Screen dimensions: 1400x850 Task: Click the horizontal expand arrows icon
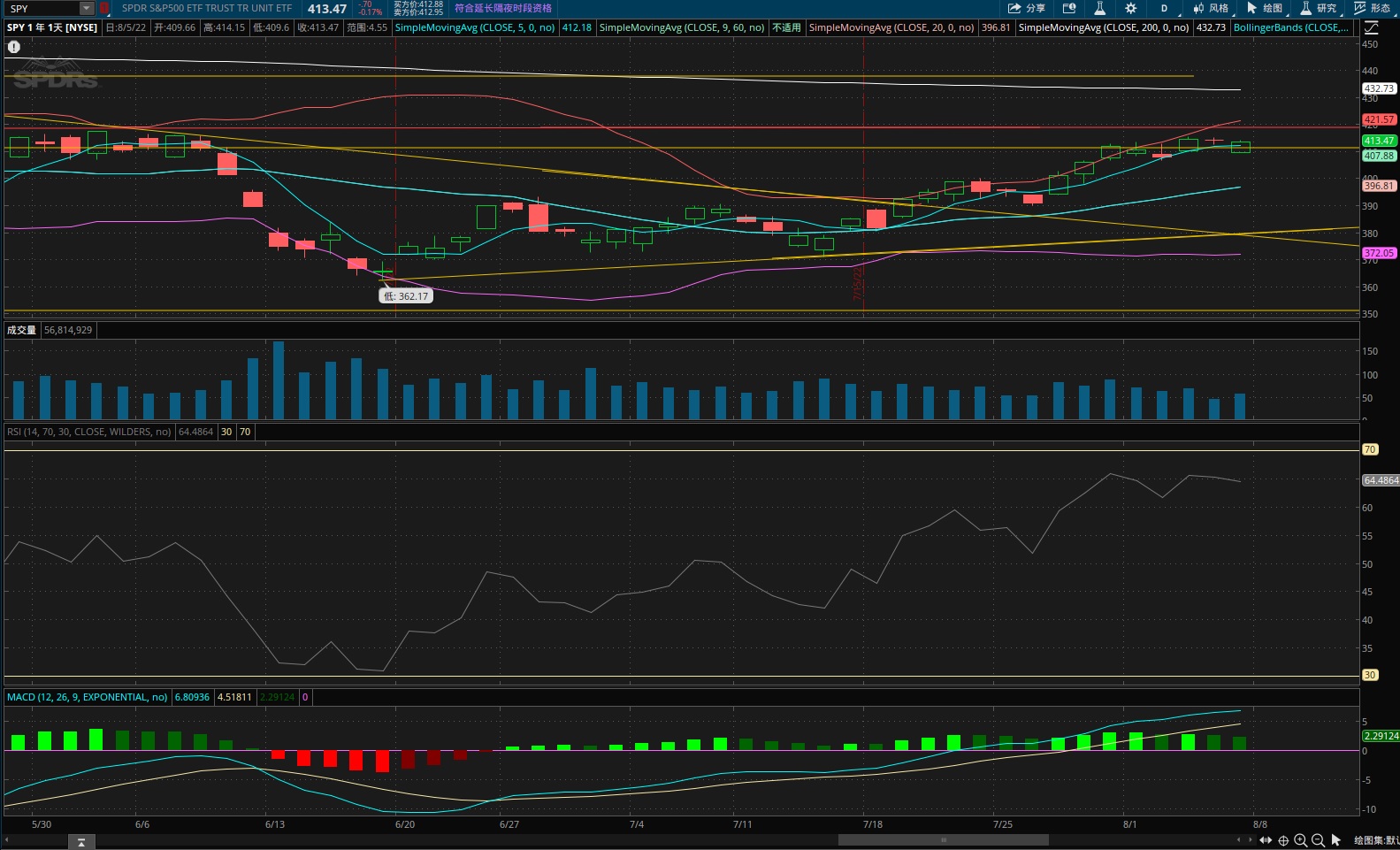click(x=1266, y=840)
